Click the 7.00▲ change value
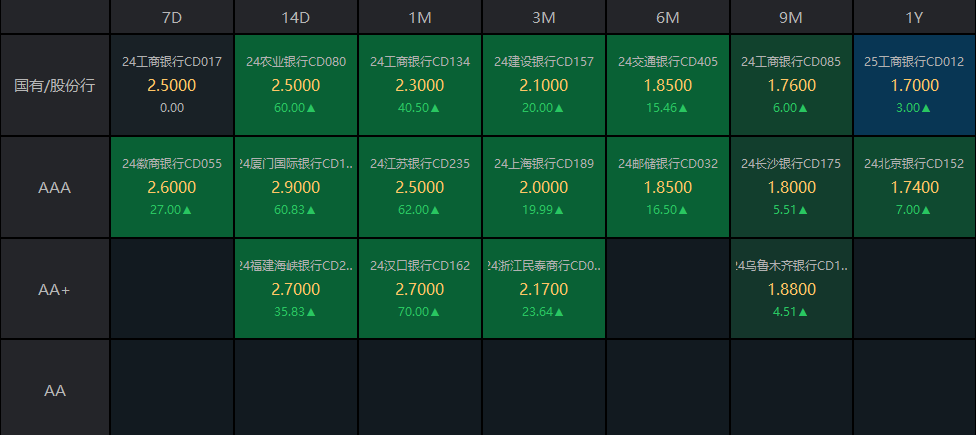The image size is (976, 435). pos(914,210)
